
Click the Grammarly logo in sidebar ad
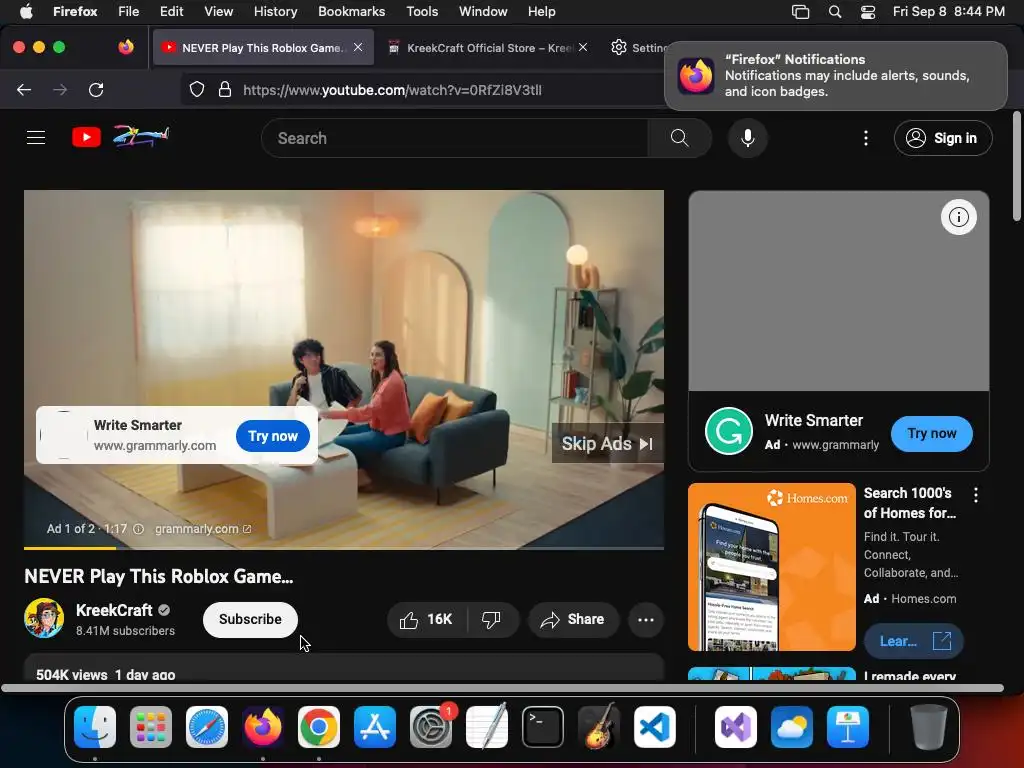click(x=729, y=431)
